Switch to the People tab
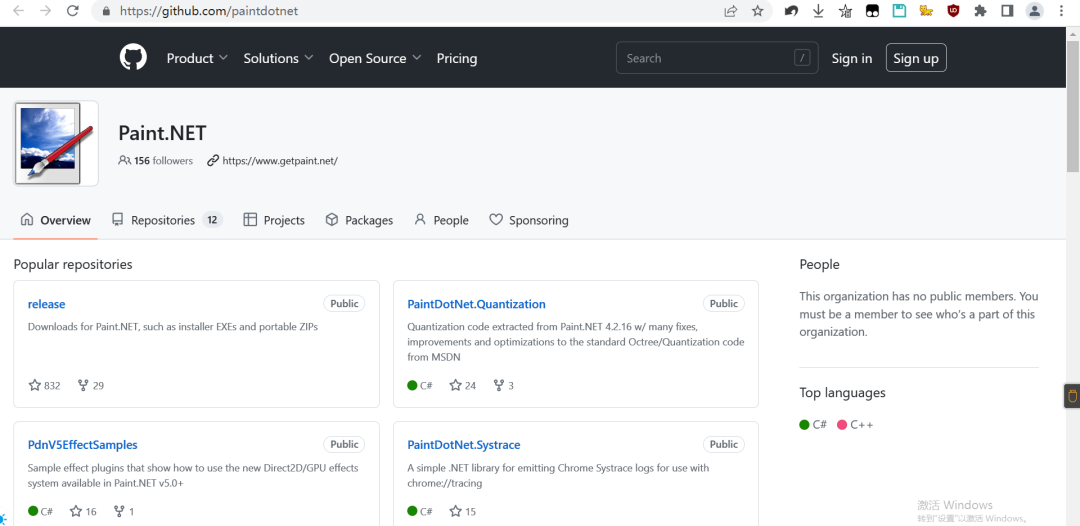Screen dimensions: 1080x526 click(442, 220)
